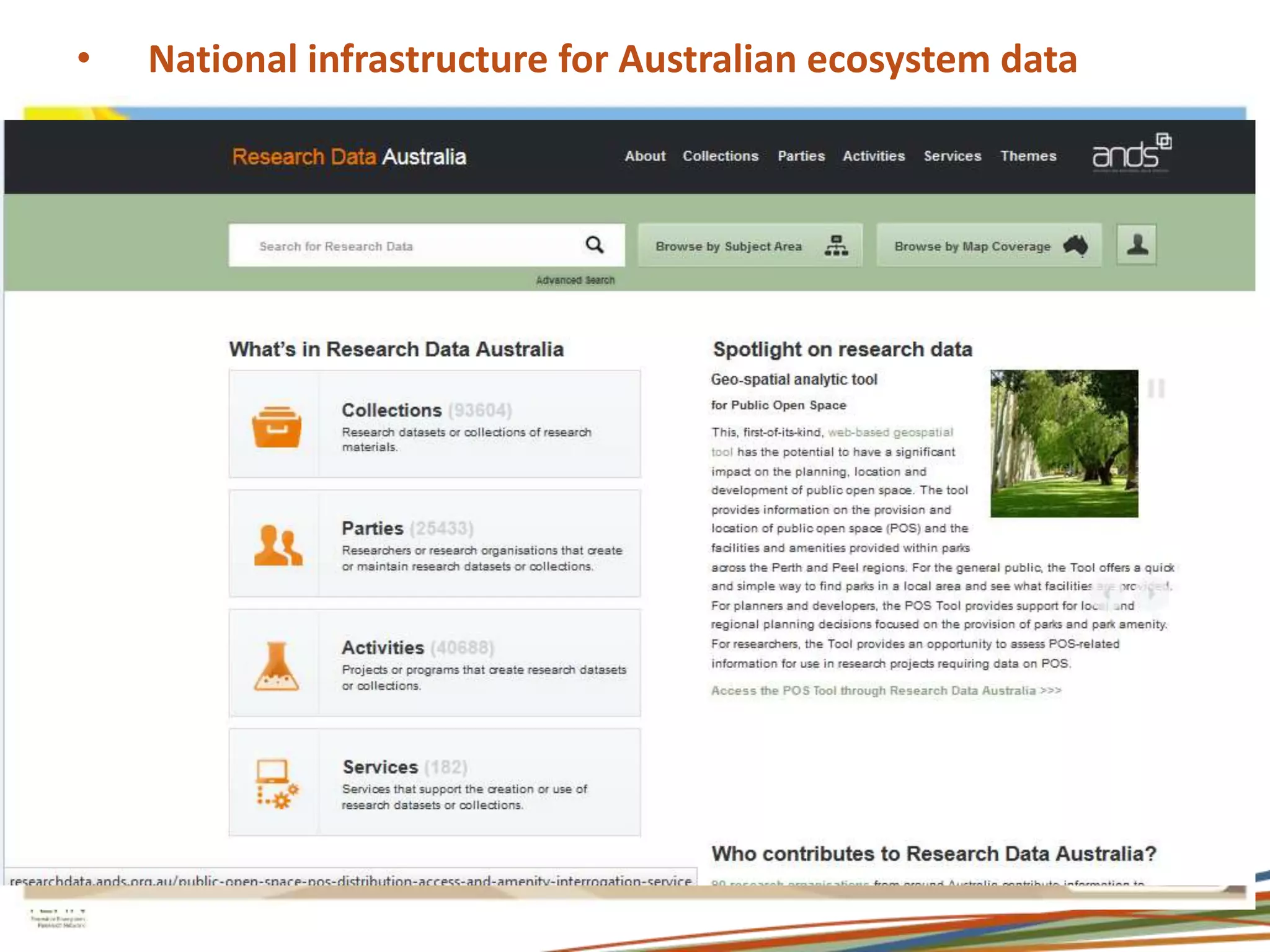Click the Services (182) heading
Image resolution: width=1270 pixels, height=952 pixels.
click(x=405, y=767)
